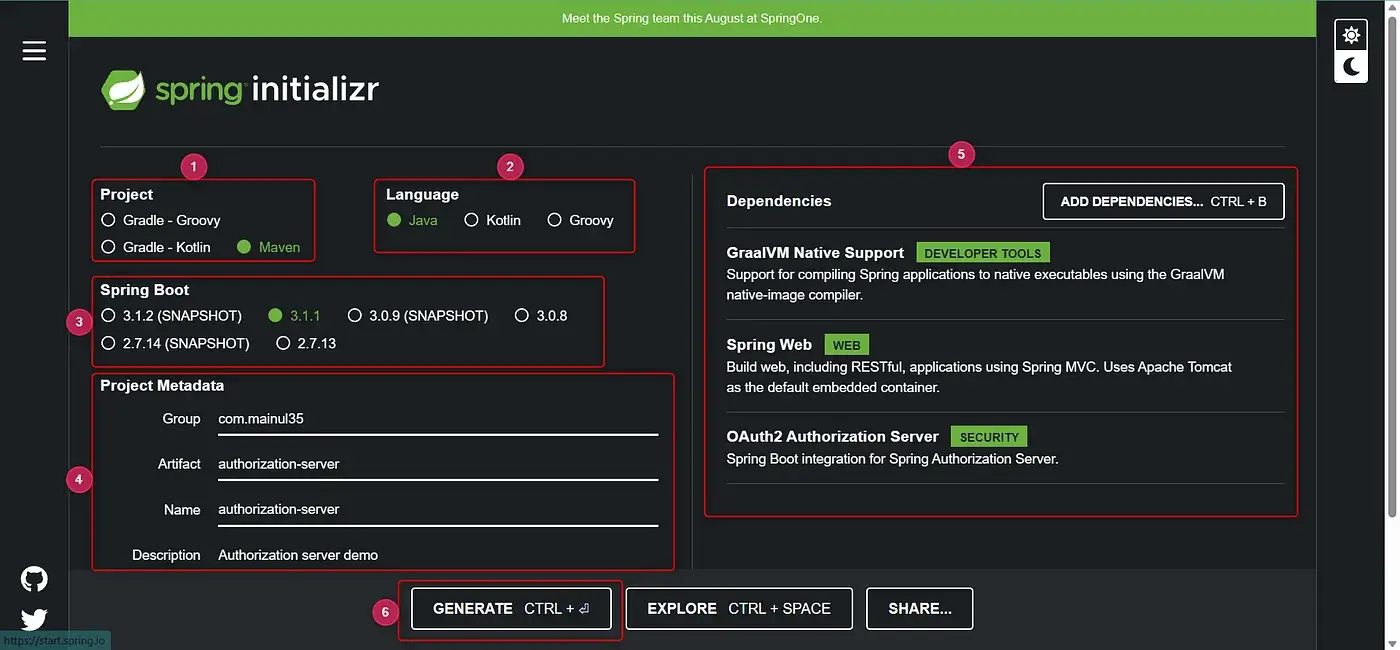Click the Spring Boot heading
The width and height of the screenshot is (1400, 650).
click(145, 290)
